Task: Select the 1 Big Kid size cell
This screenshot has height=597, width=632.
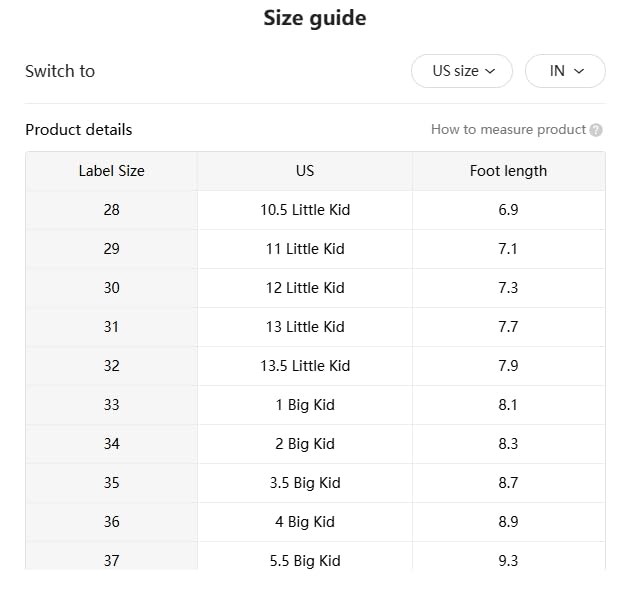Action: coord(305,405)
